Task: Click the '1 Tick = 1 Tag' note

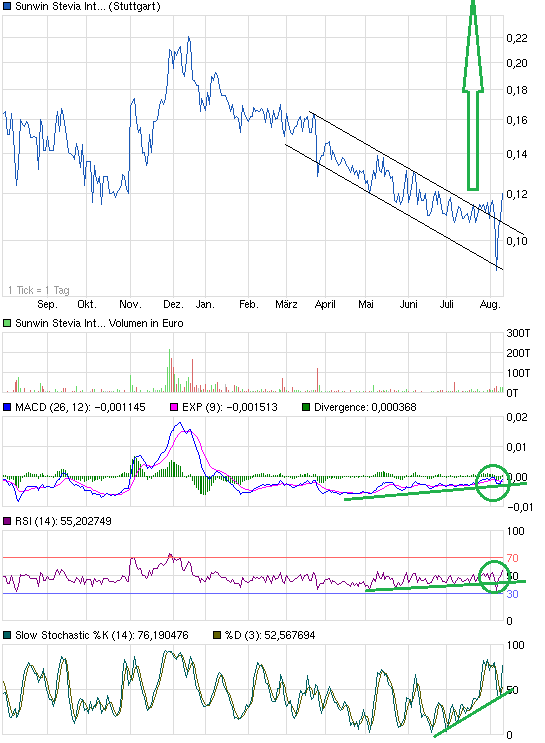Action: [39, 290]
